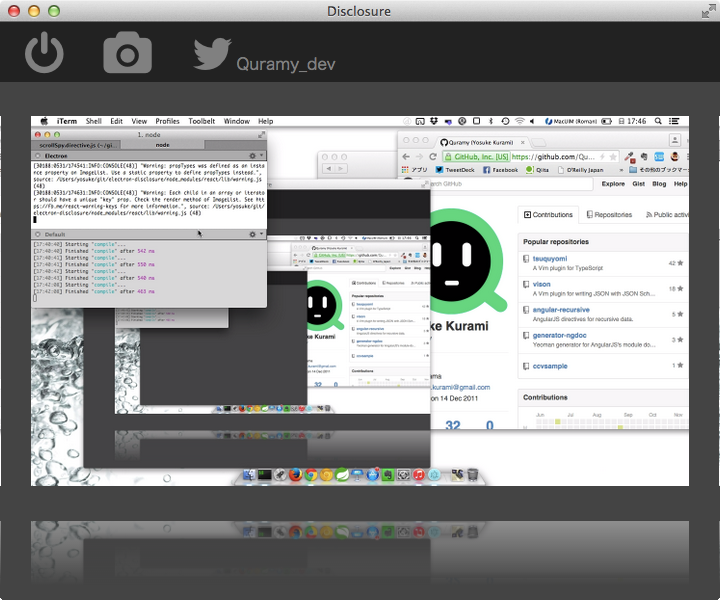Click the 17:46 clock in captured menu bar
The image size is (720, 600).
tap(636, 121)
